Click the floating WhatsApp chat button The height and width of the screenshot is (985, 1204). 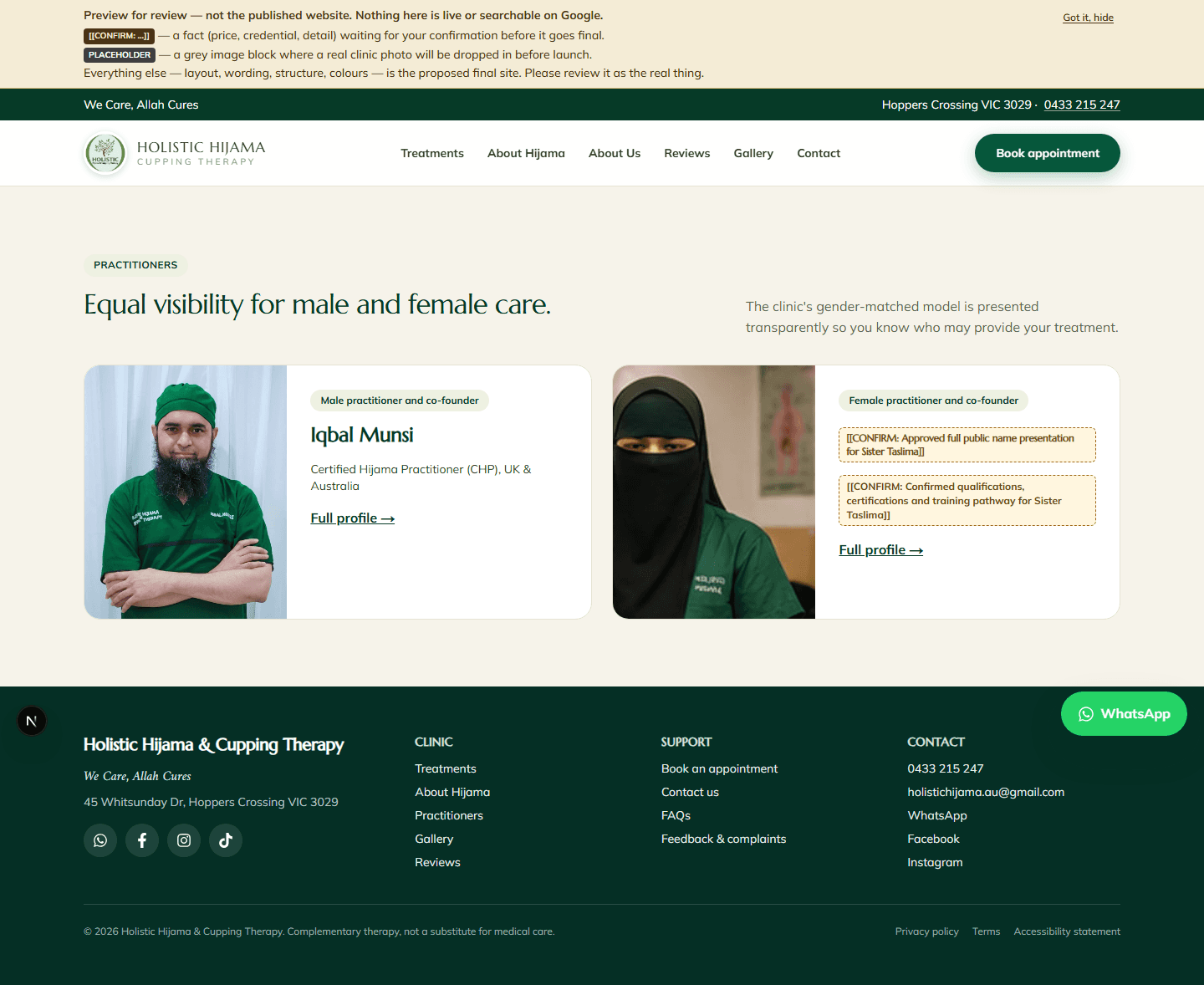pyautogui.click(x=1124, y=714)
